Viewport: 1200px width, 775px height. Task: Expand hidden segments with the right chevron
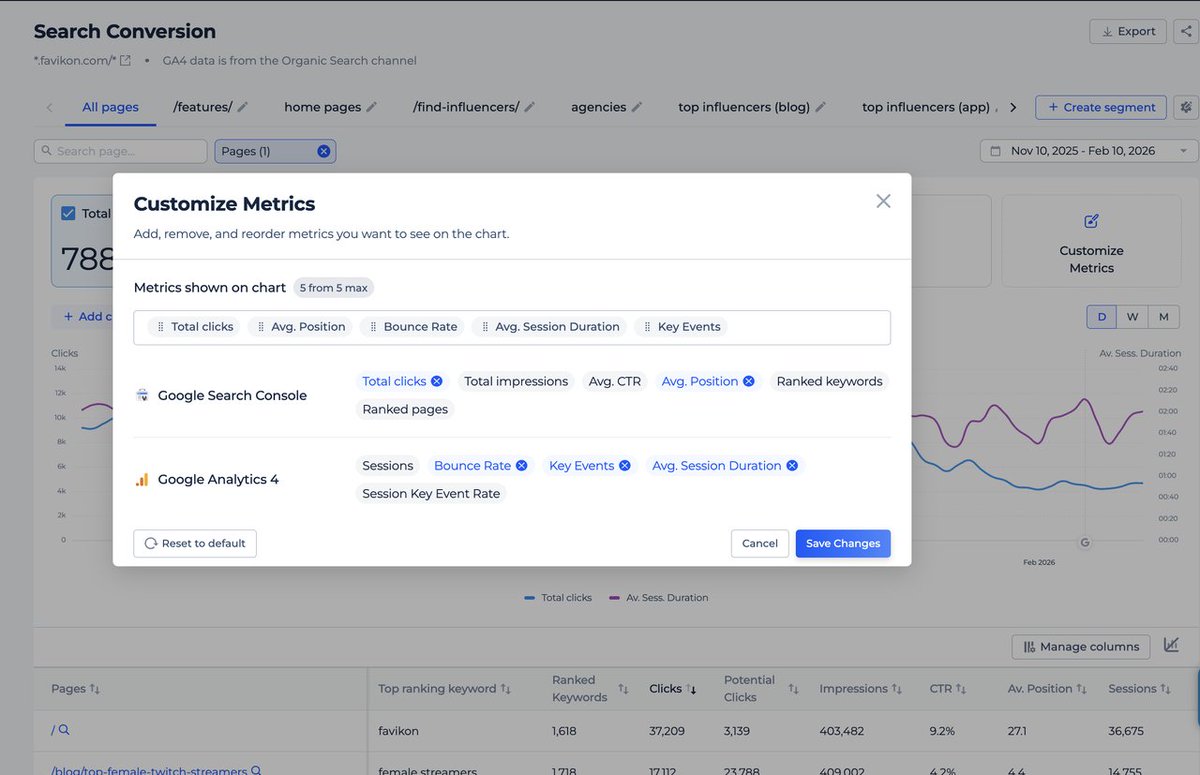pos(1013,106)
